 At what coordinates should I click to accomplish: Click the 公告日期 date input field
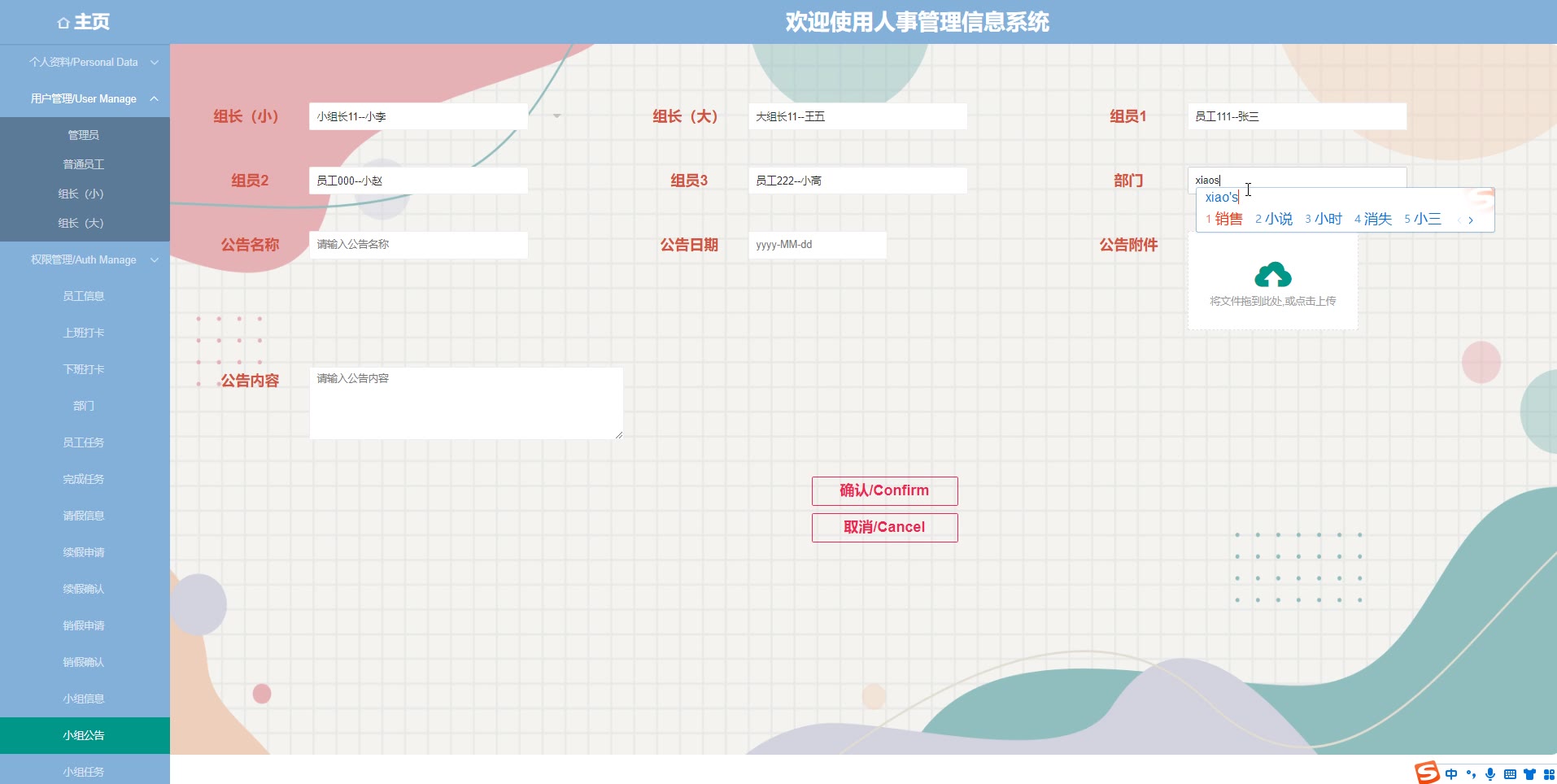[817, 245]
